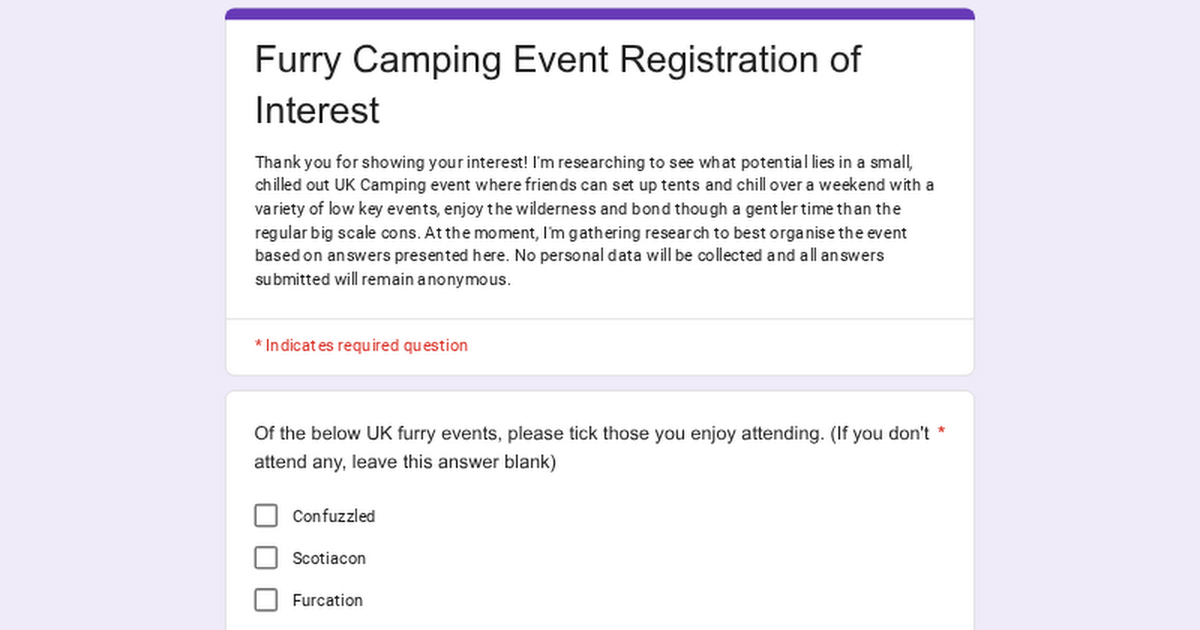Click the red required asterisk beside the question
This screenshot has width=1200, height=630.
[941, 434]
